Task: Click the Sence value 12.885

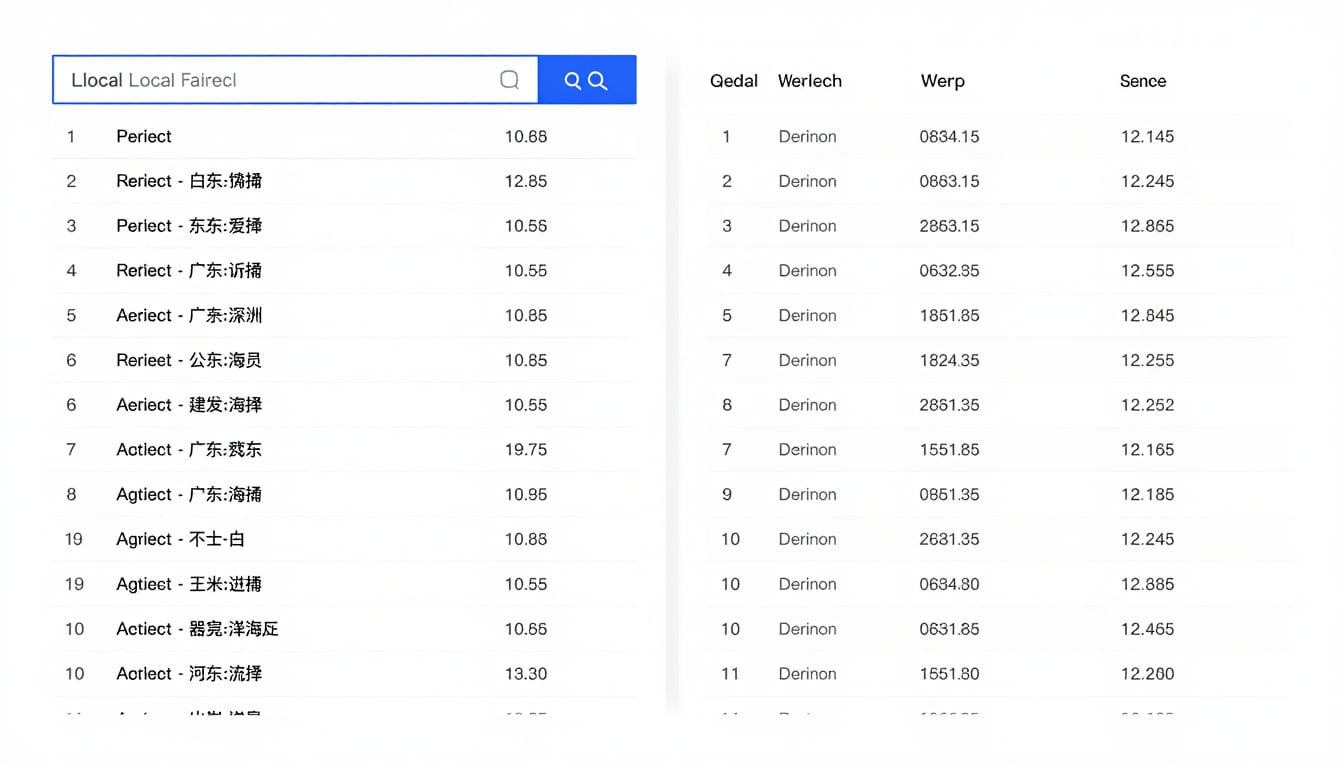Action: [1147, 584]
